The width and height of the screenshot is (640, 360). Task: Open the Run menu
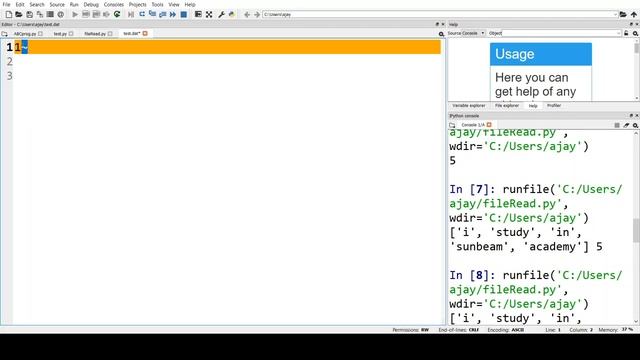point(74,4)
